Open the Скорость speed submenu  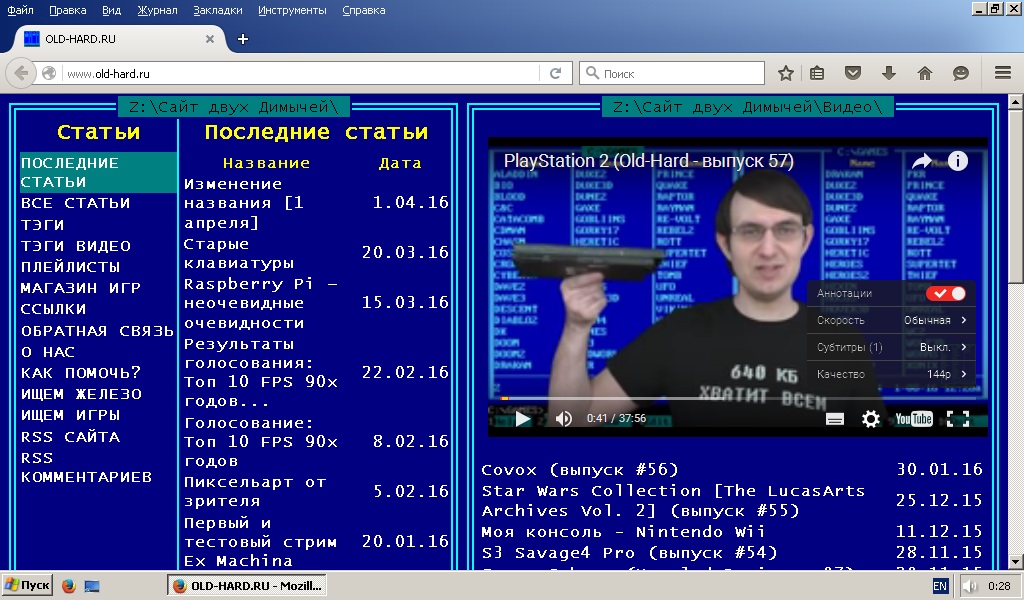click(891, 320)
